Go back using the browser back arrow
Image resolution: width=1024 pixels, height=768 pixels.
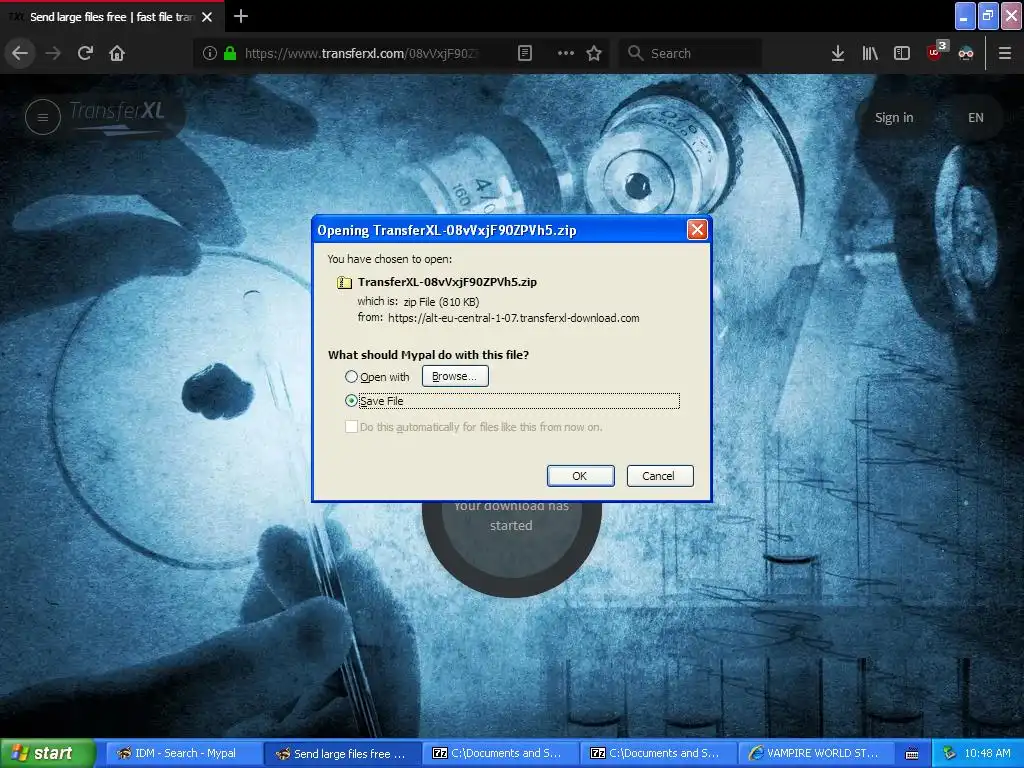point(20,53)
